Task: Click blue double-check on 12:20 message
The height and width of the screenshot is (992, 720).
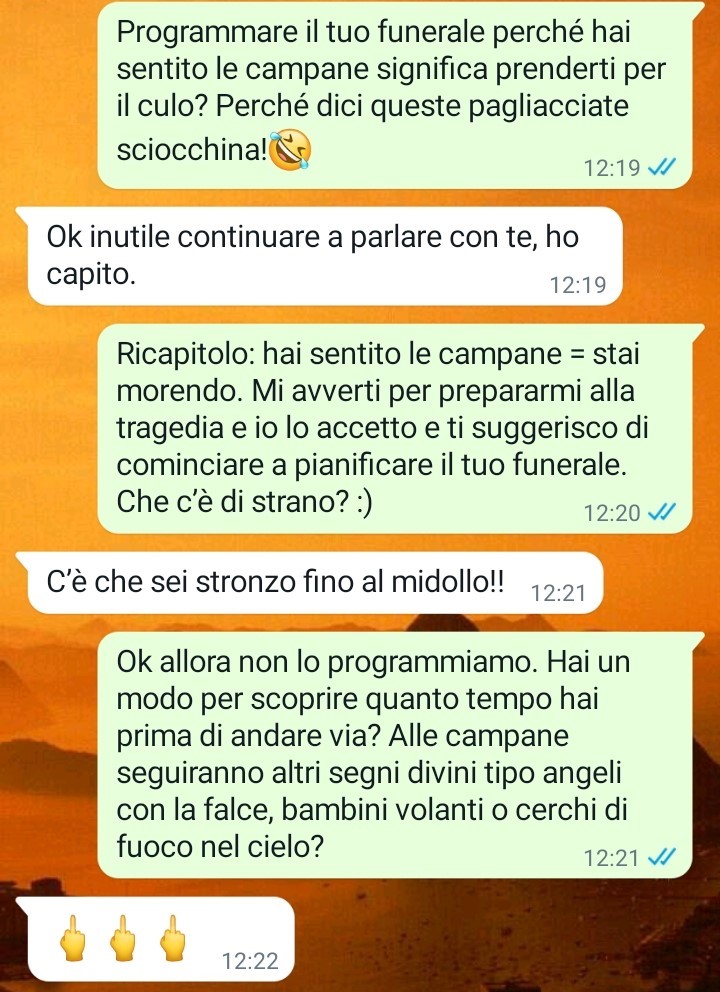Action: pos(662,511)
